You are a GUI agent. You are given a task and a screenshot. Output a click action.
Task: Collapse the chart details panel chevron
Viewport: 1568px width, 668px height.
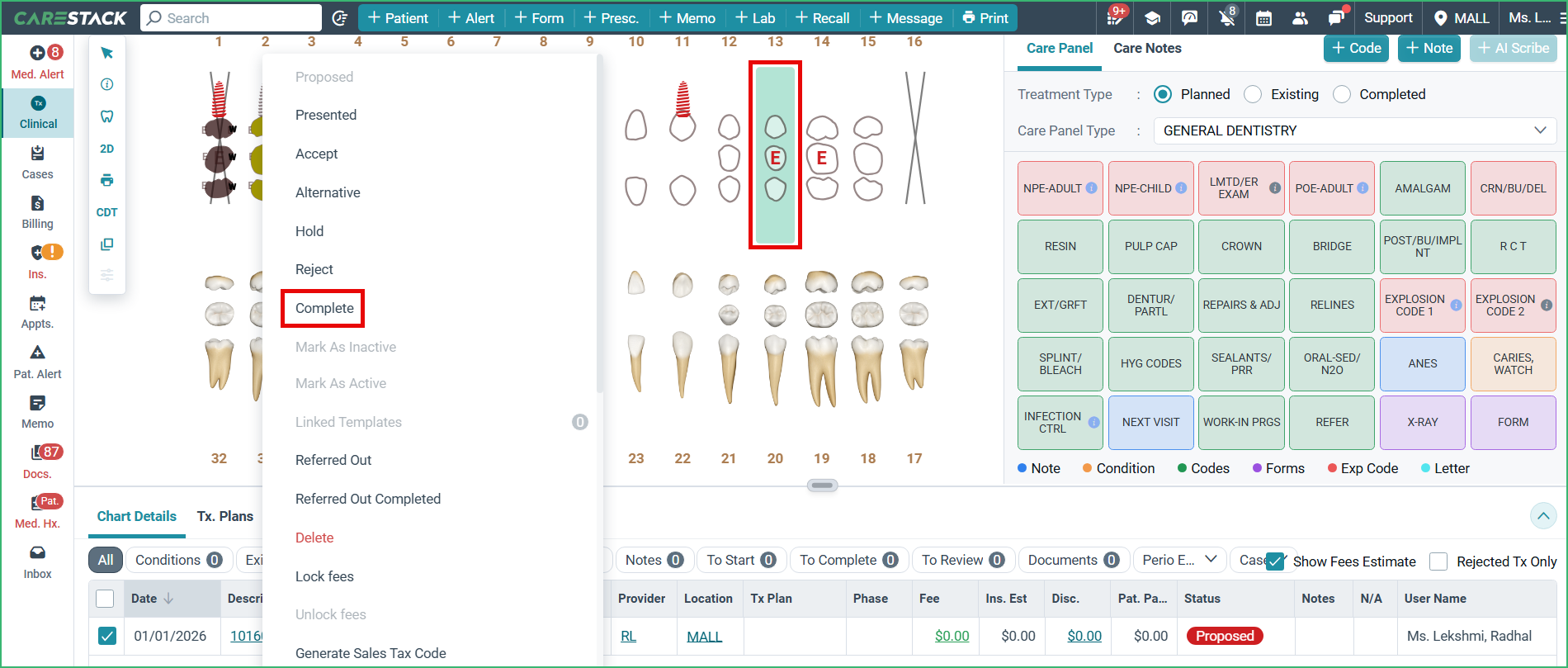point(1542,516)
